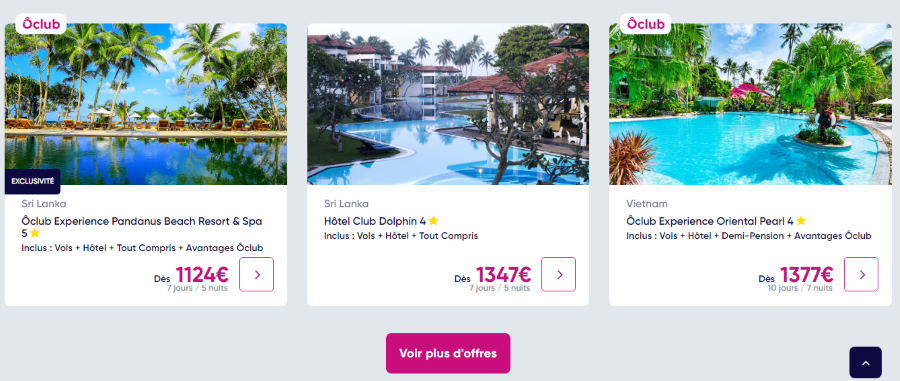The width and height of the screenshot is (900, 381).
Task: Open the Pandanus Beach Resort photo
Action: point(146,104)
